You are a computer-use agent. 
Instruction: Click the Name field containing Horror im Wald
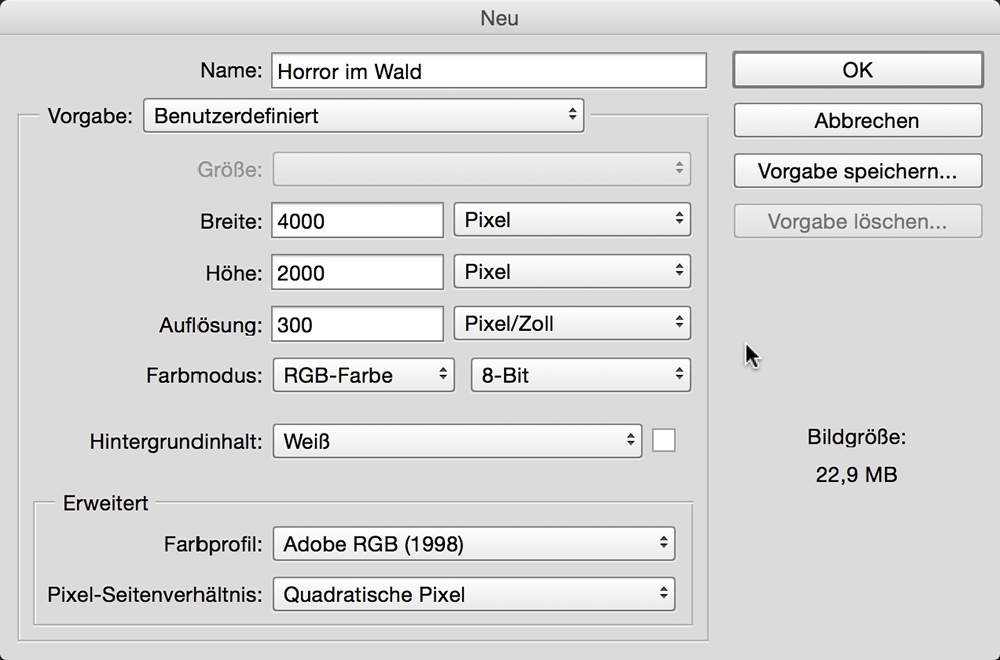point(488,71)
